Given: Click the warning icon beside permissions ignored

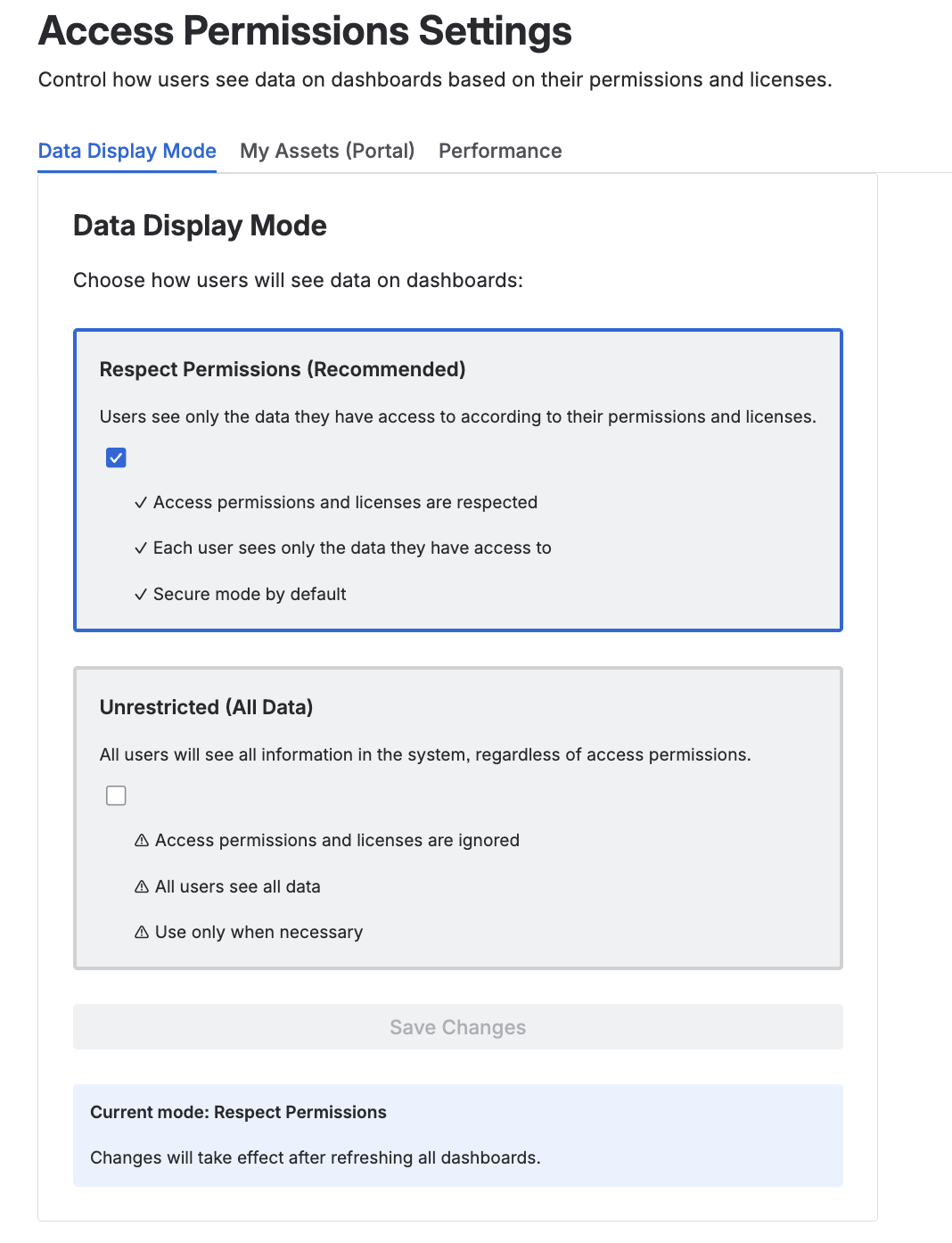Looking at the screenshot, I should (142, 841).
